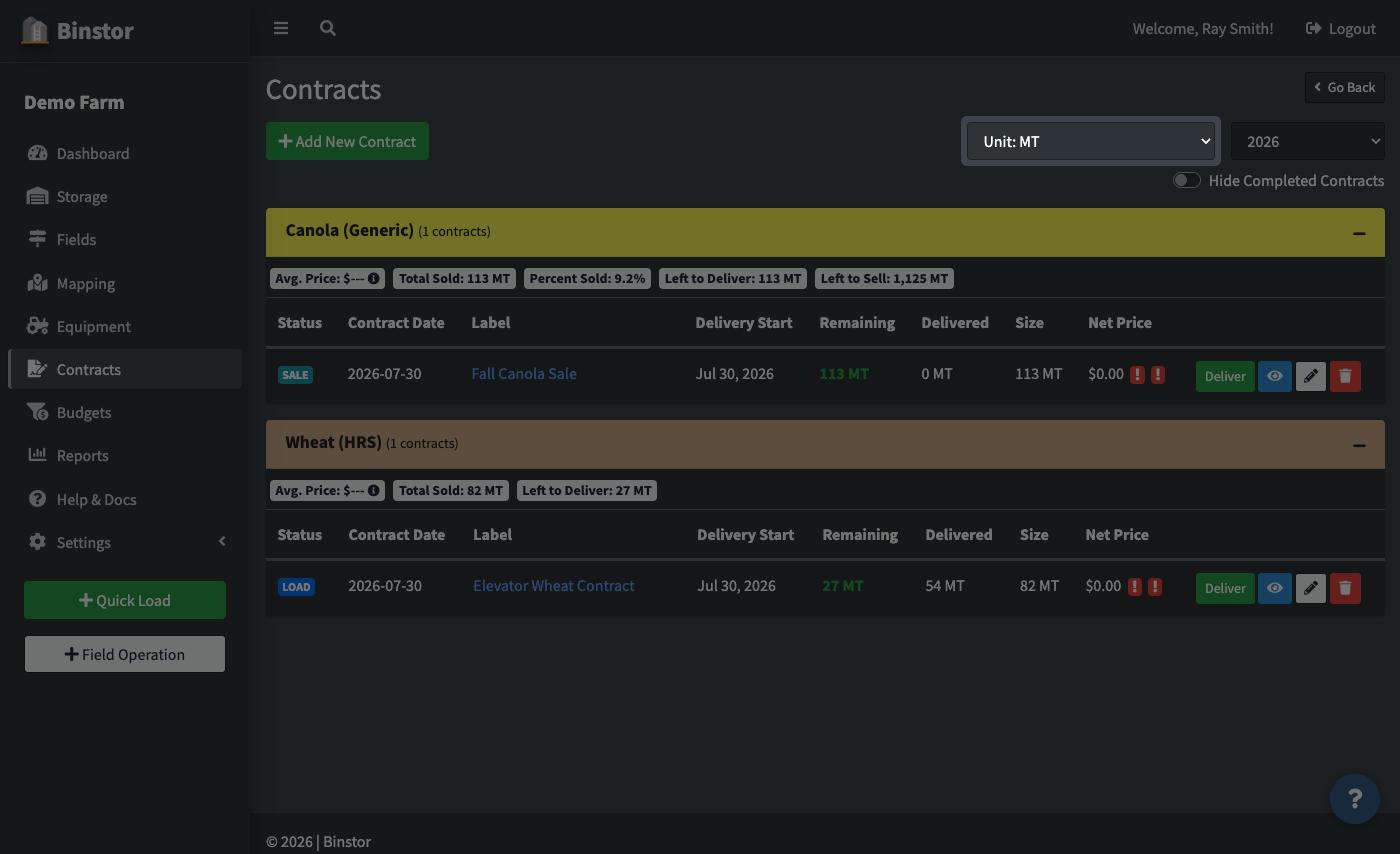Open Equipment in the sidebar
The height and width of the screenshot is (854, 1400).
(125, 326)
